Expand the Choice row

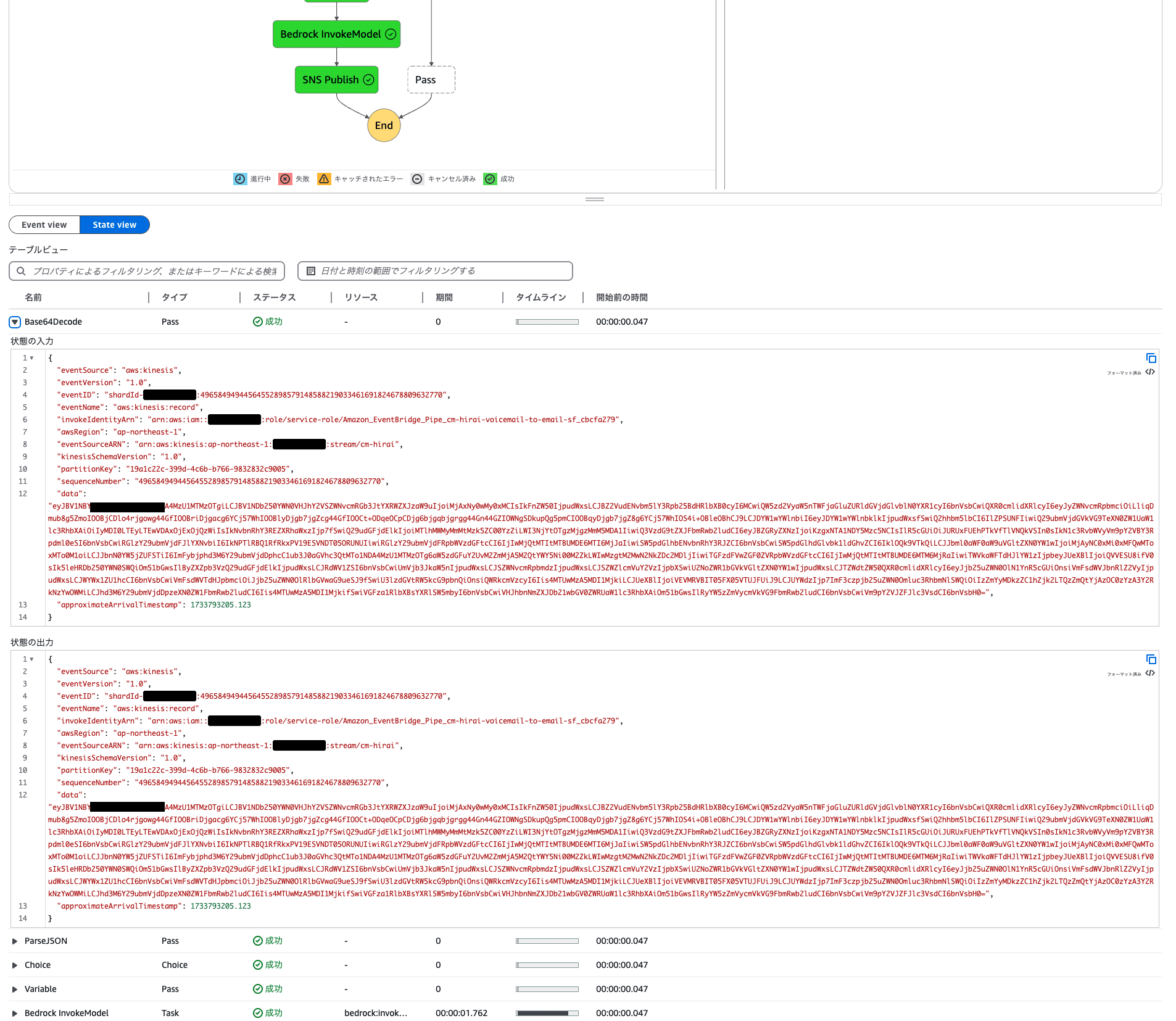pos(15,965)
